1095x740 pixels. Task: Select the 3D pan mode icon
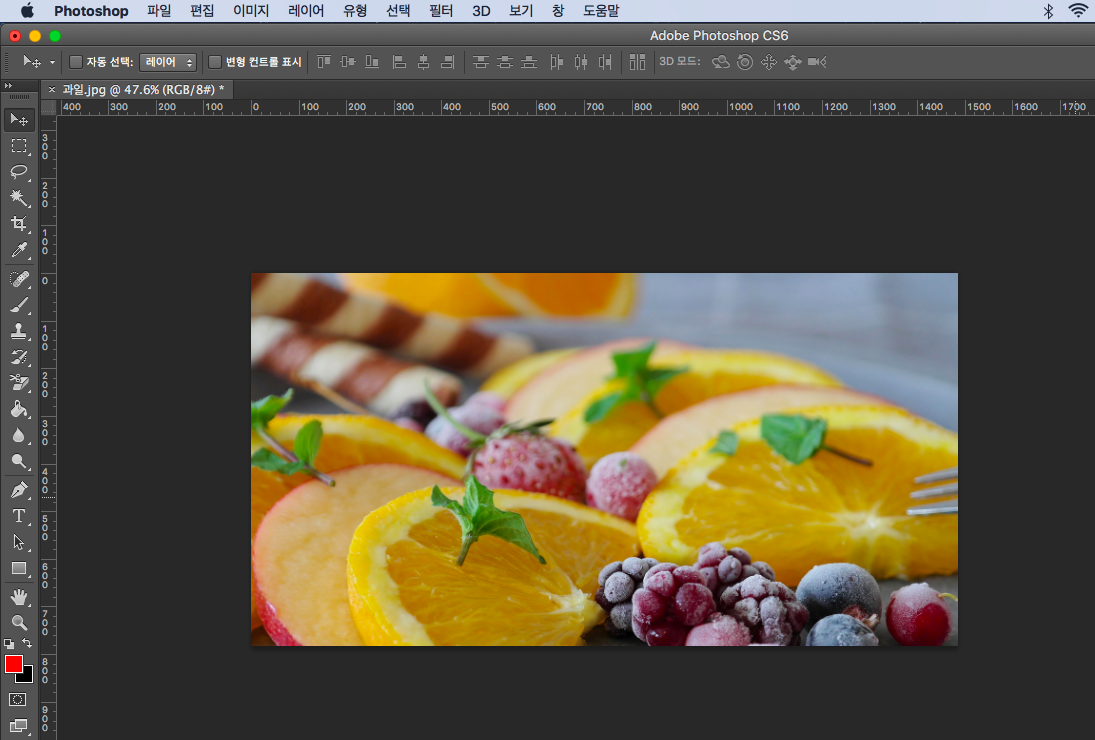(x=769, y=62)
